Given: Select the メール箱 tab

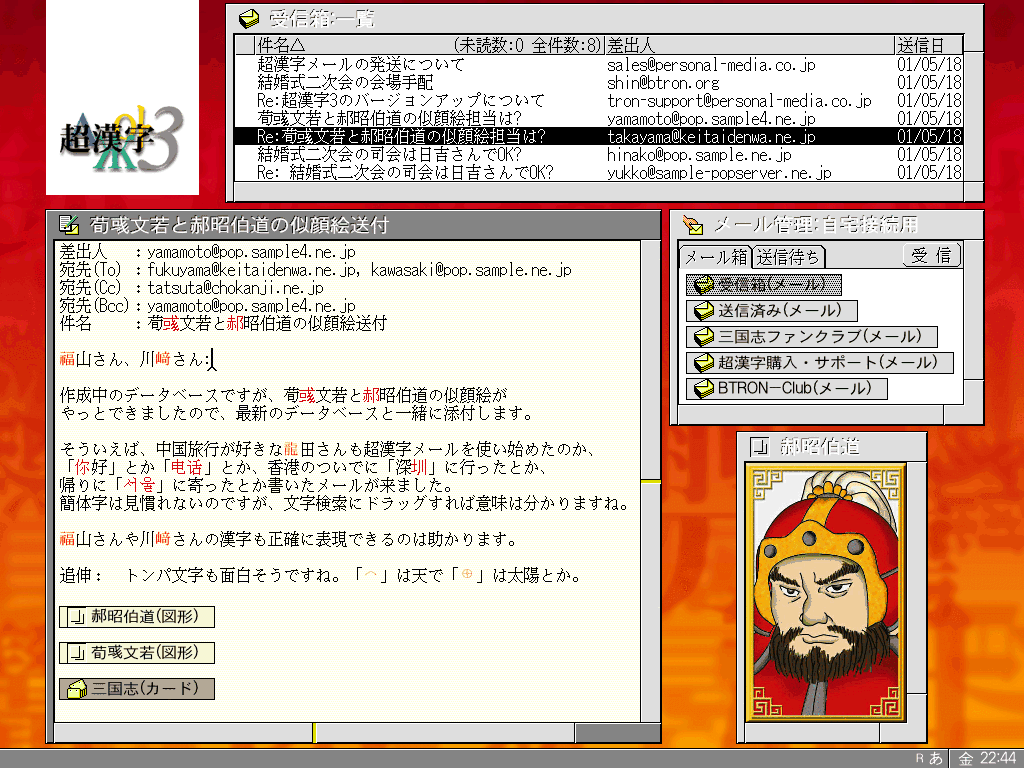Looking at the screenshot, I should tap(715, 257).
